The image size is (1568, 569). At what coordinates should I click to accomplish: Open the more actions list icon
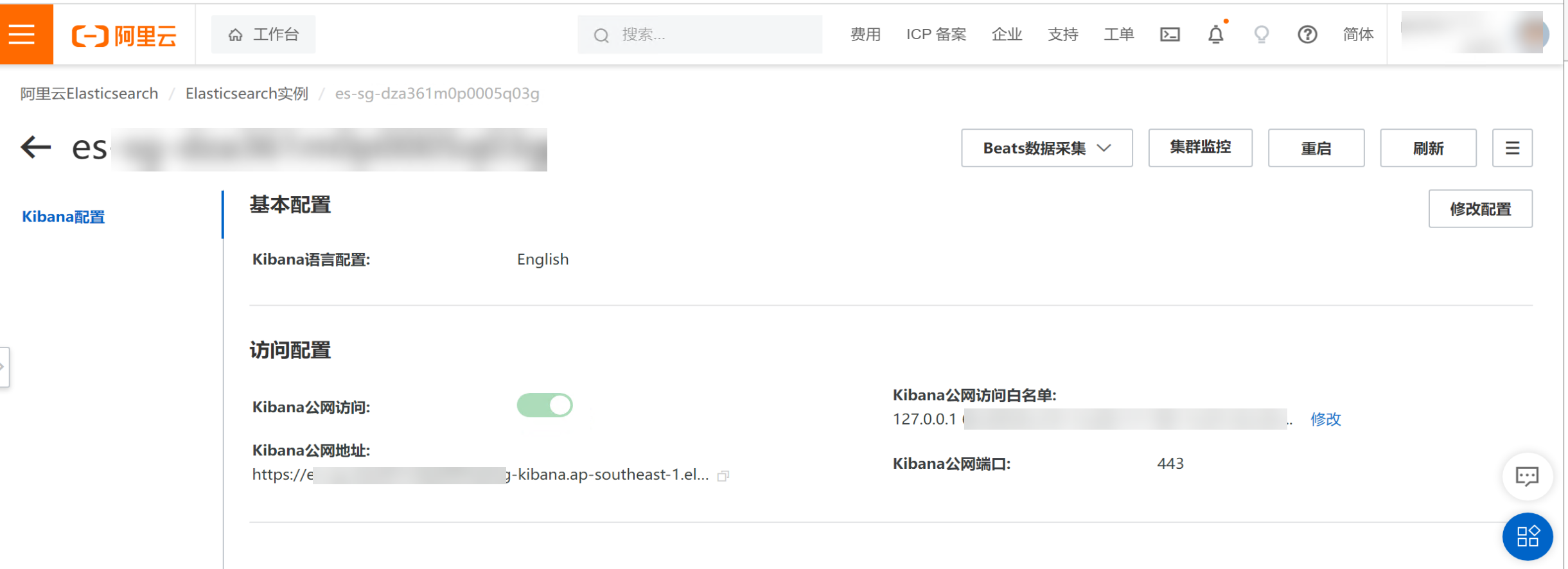1512,148
